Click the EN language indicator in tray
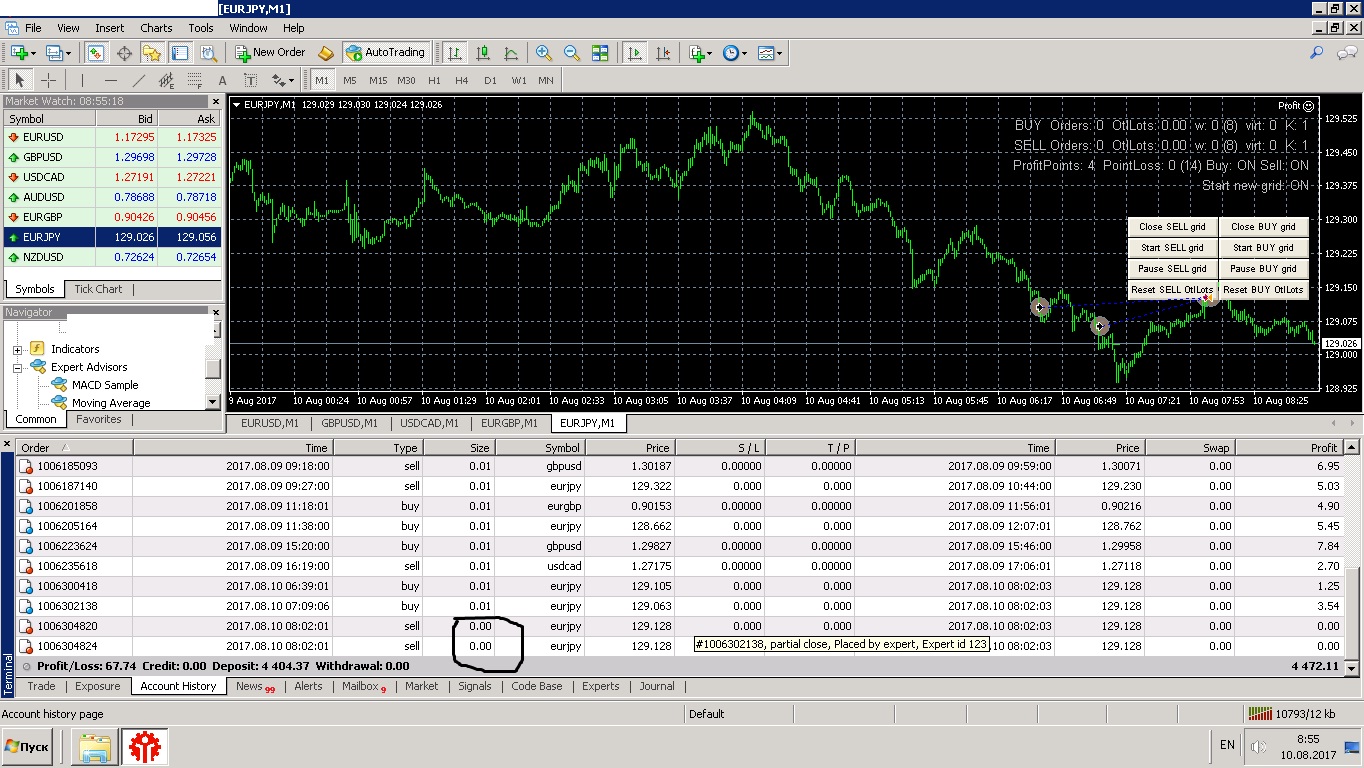The height and width of the screenshot is (768, 1364). 1227,745
